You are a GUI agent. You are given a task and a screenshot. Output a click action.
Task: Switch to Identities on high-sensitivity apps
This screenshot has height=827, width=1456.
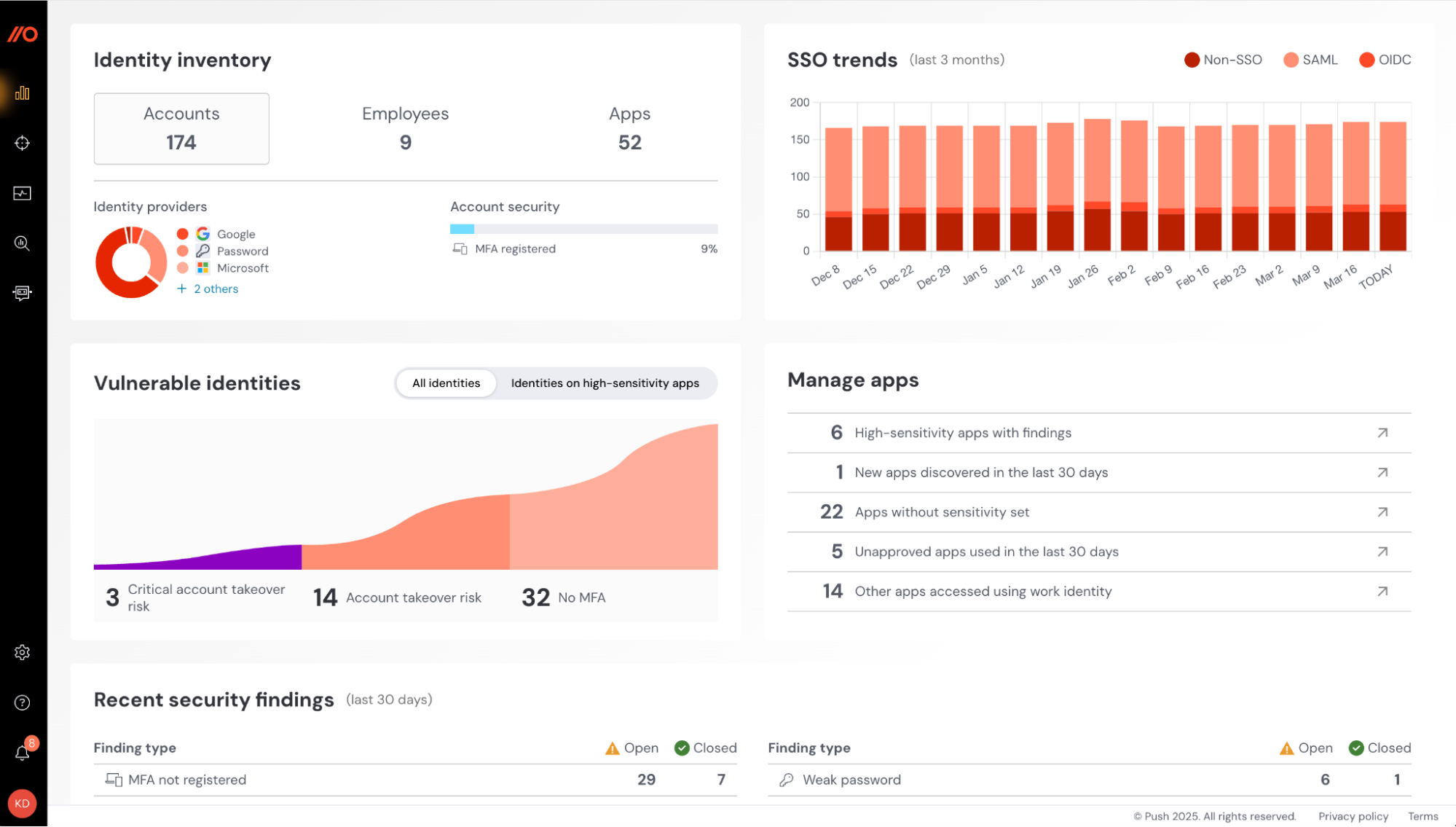[605, 383]
